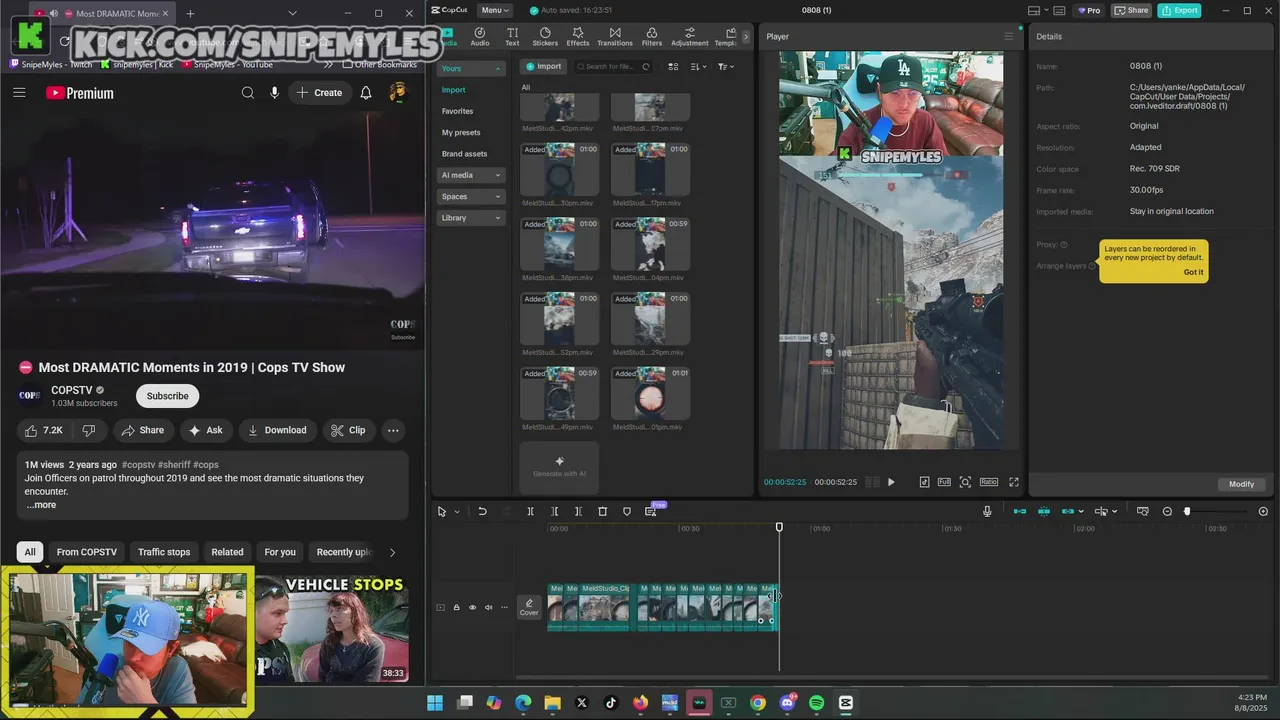The width and height of the screenshot is (1280, 720).
Task: Open the YouTube hamburger guide menu
Action: point(19,93)
